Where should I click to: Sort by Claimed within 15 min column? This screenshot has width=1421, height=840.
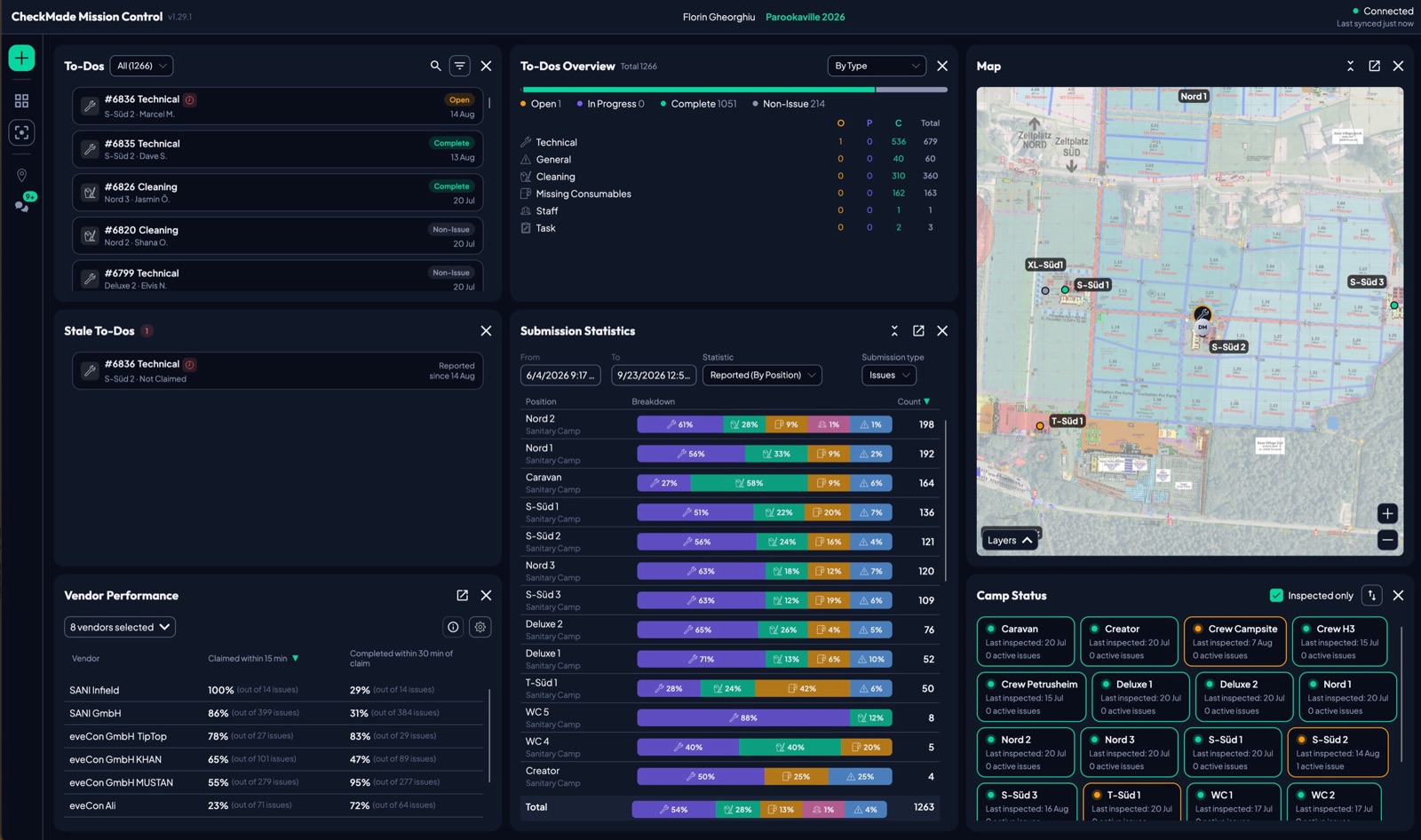point(253,658)
